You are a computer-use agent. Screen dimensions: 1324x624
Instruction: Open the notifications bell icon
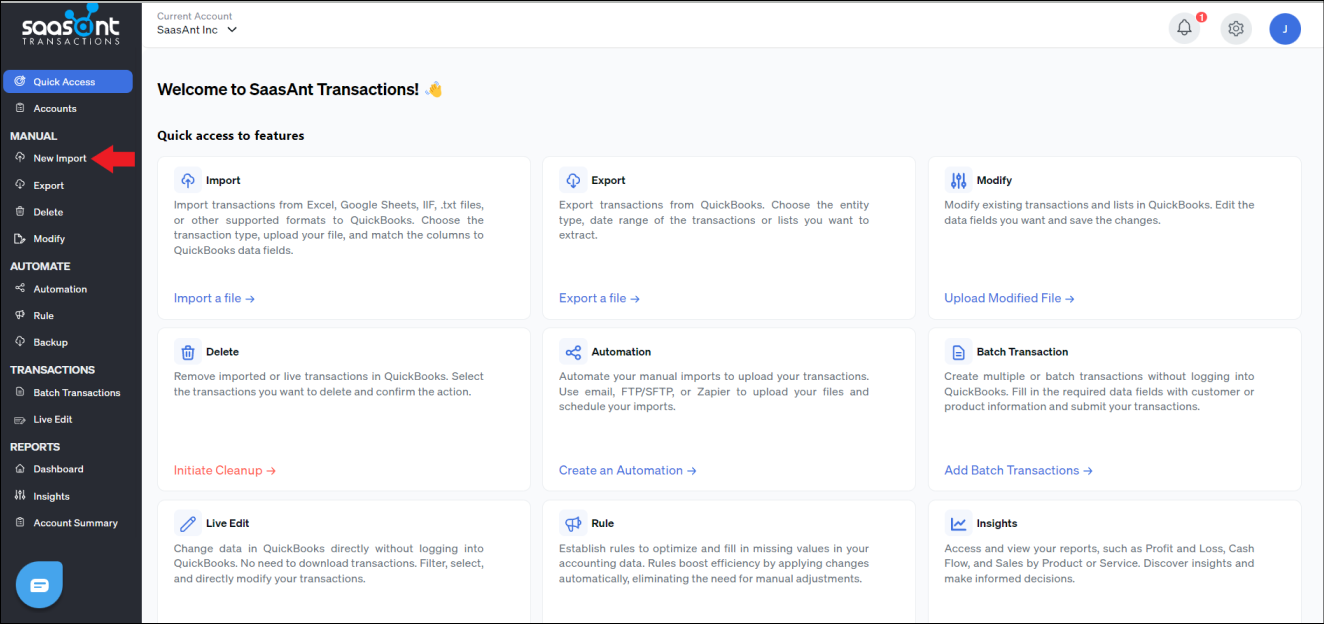click(1185, 29)
